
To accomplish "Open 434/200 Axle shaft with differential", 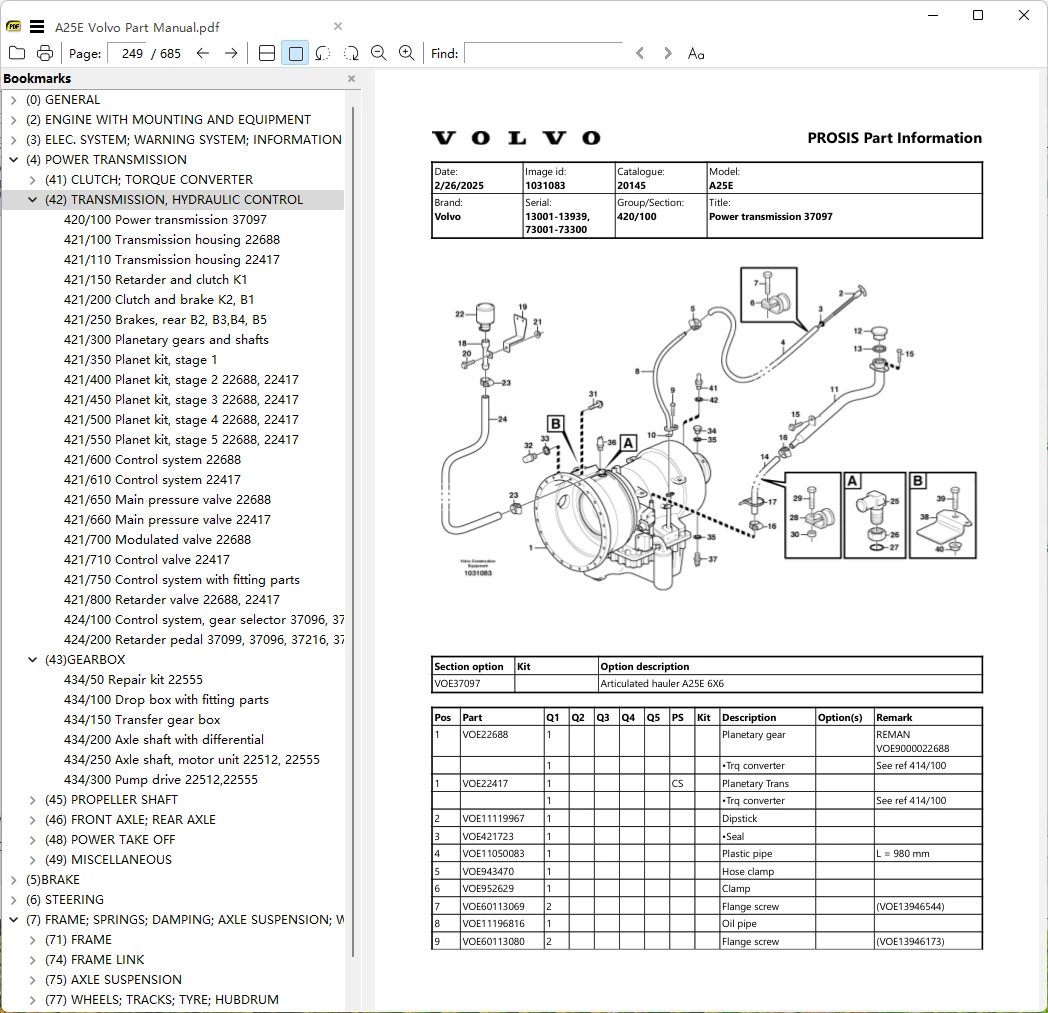I will 164,740.
